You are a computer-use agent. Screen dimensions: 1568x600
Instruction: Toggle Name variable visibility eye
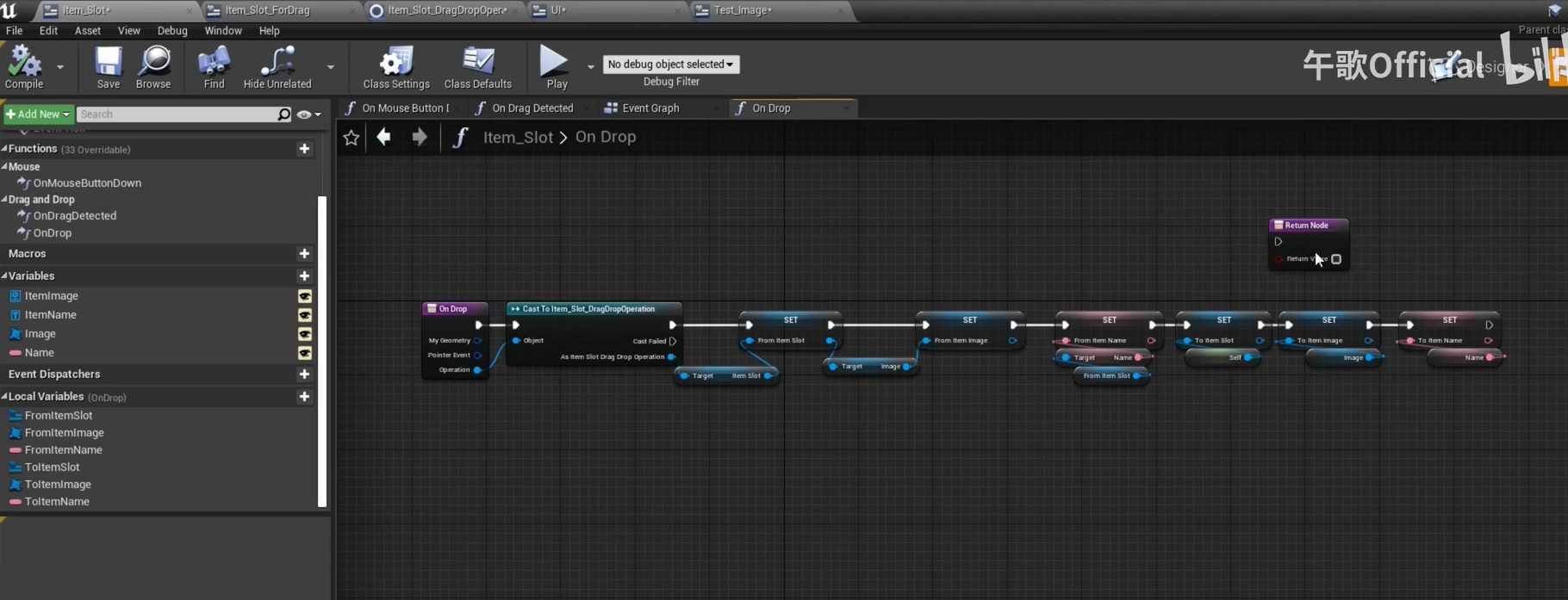coord(304,353)
